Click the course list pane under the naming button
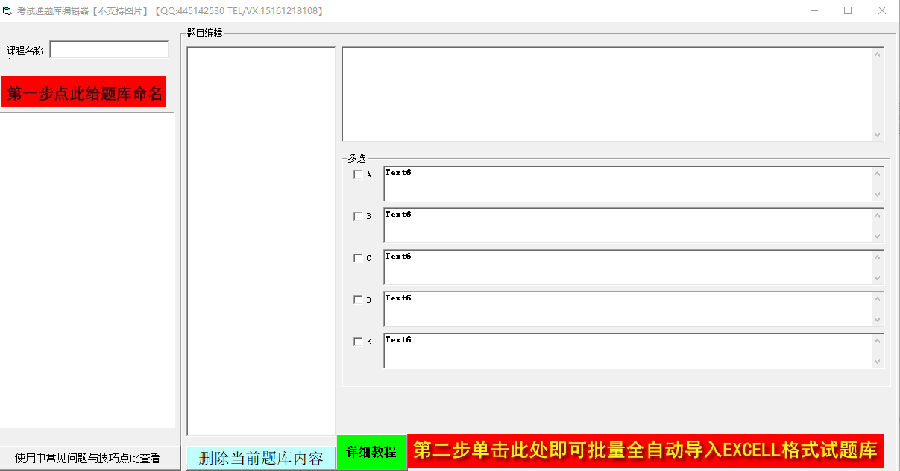This screenshot has width=900, height=471. [x=87, y=270]
